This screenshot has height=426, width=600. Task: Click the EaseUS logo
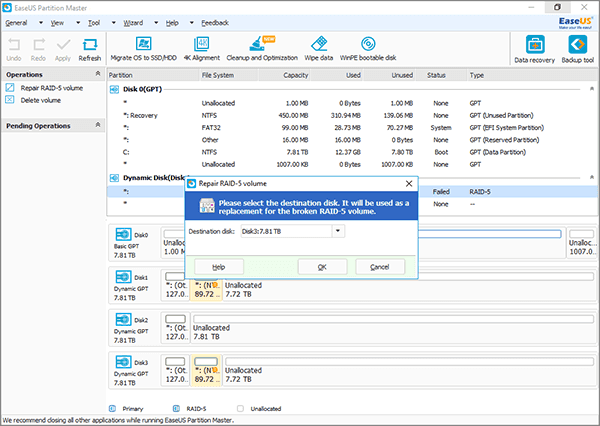pyautogui.click(x=575, y=23)
